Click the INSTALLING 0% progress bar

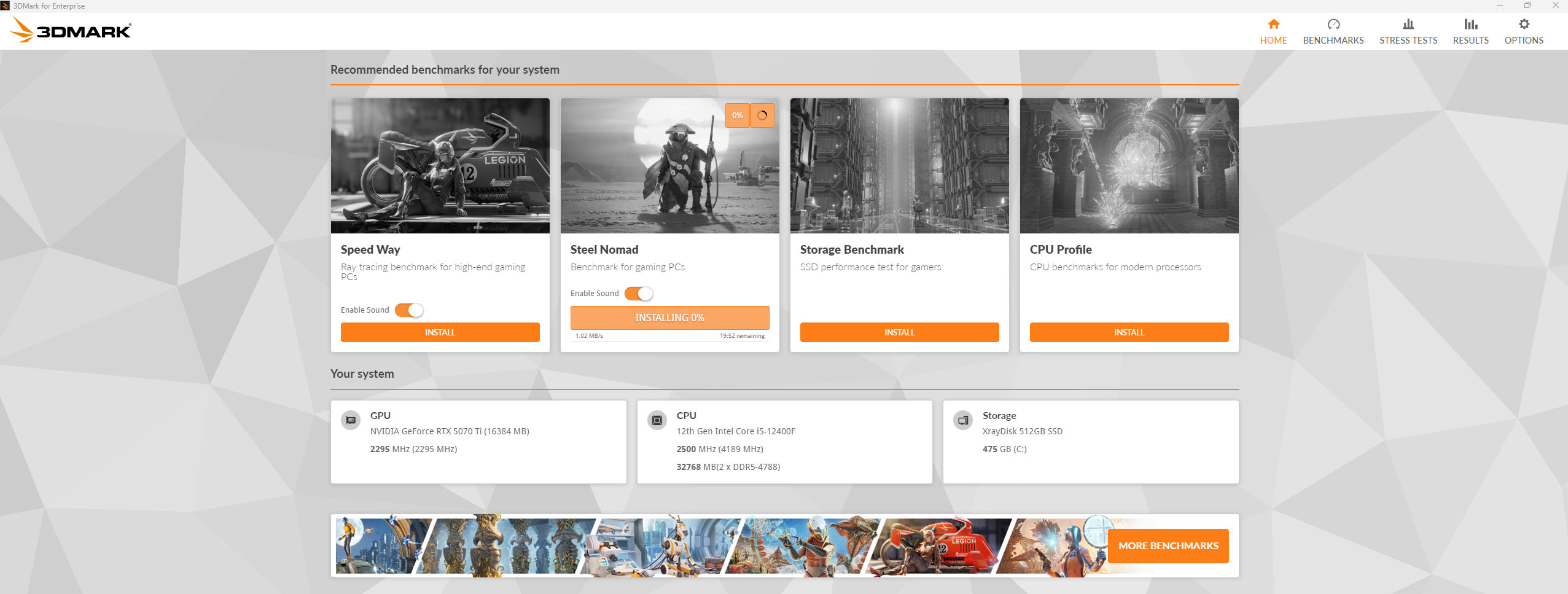click(x=670, y=318)
